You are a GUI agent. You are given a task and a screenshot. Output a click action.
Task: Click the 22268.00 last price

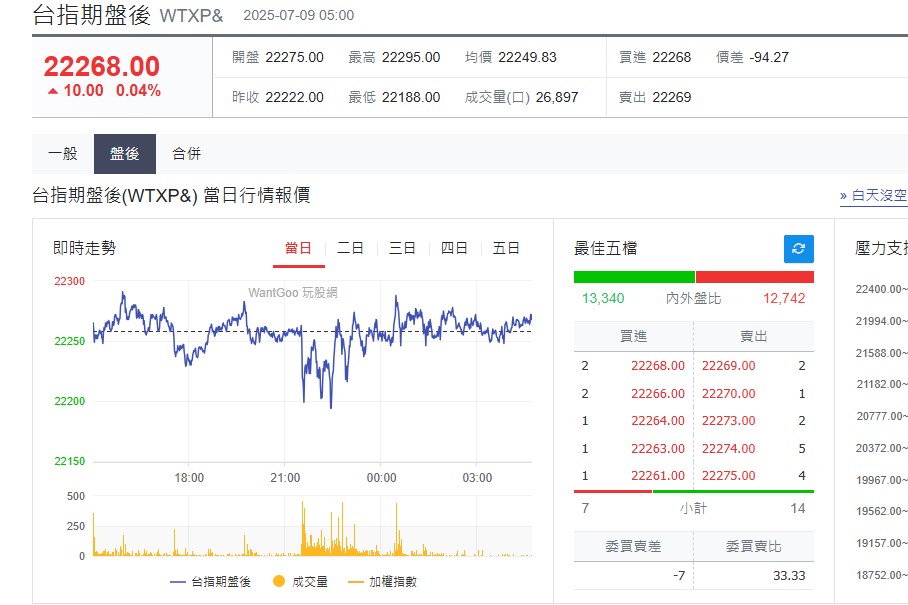(101, 67)
